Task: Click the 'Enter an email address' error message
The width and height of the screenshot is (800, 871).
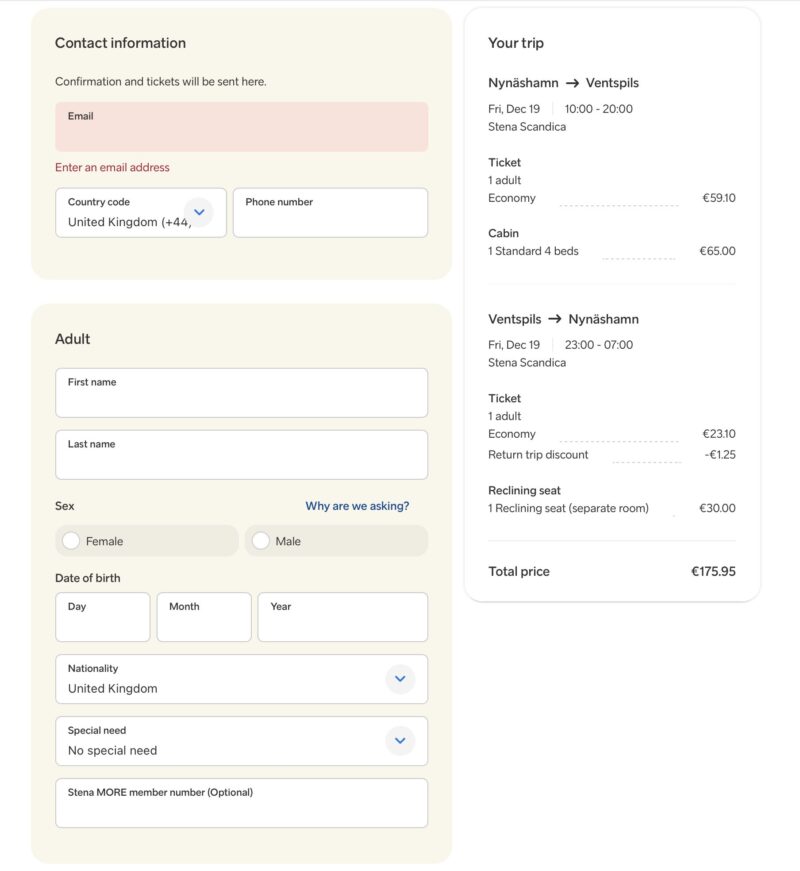Action: pos(112,168)
